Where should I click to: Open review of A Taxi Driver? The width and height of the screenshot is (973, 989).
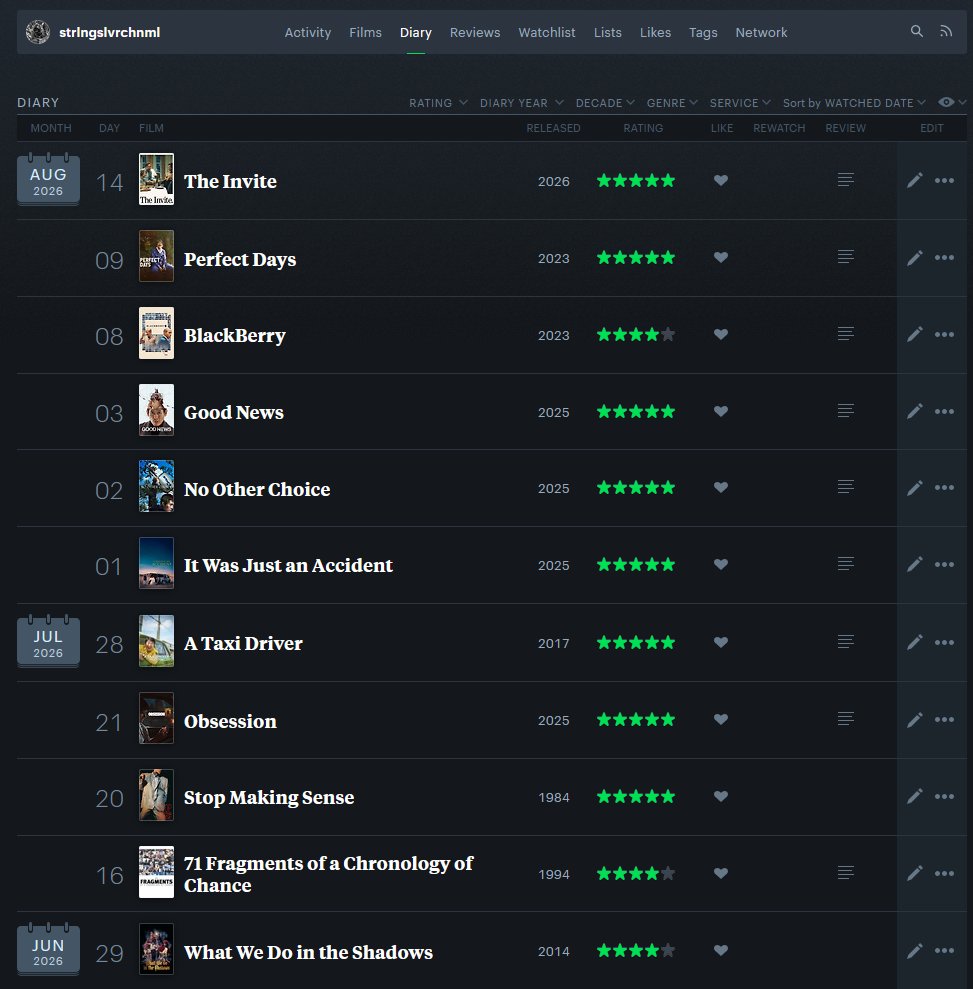pyautogui.click(x=846, y=642)
